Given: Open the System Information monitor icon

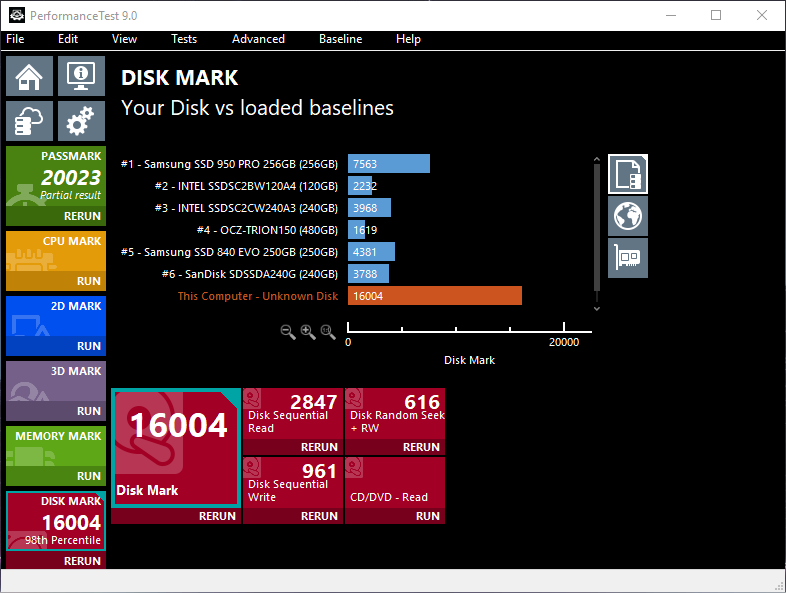Looking at the screenshot, I should point(81,76).
